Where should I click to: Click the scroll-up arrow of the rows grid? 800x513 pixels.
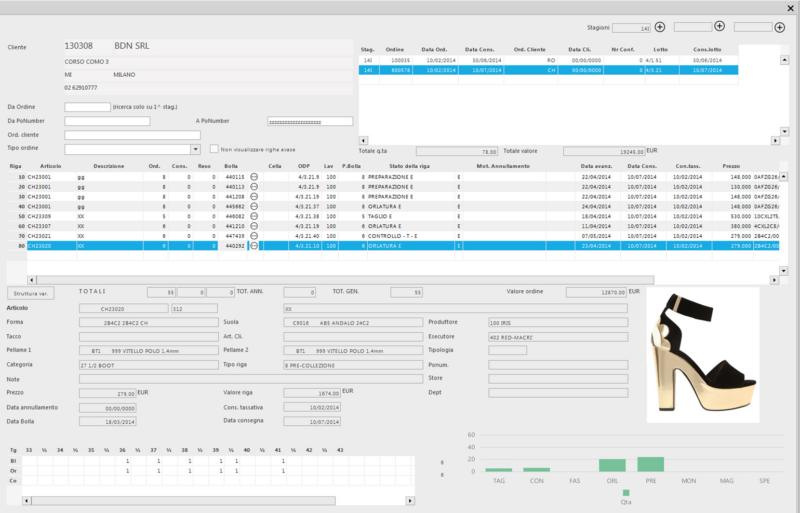click(x=784, y=177)
